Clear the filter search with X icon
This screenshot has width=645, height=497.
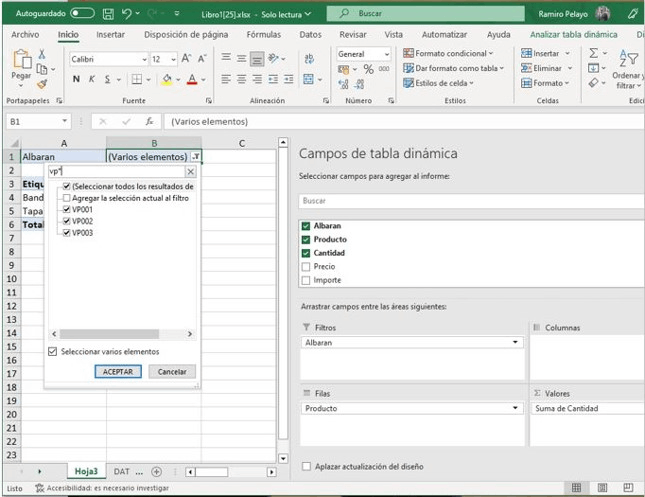190,172
